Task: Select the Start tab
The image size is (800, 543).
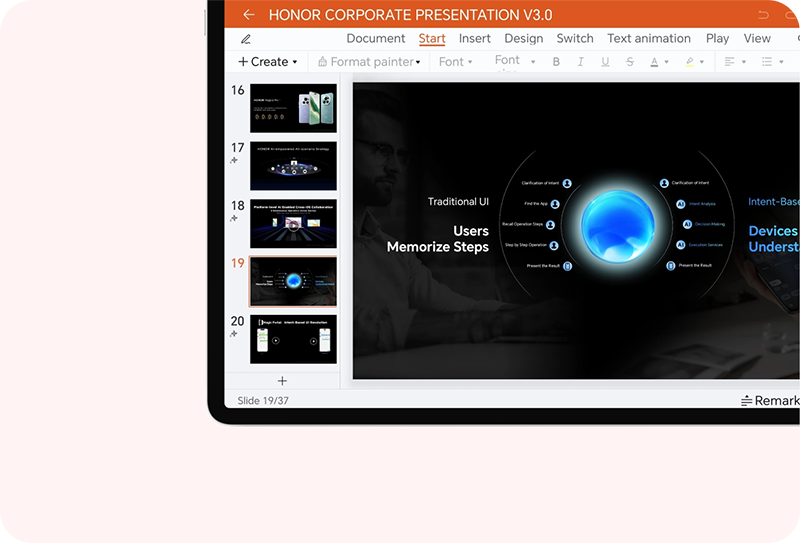Action: click(432, 38)
